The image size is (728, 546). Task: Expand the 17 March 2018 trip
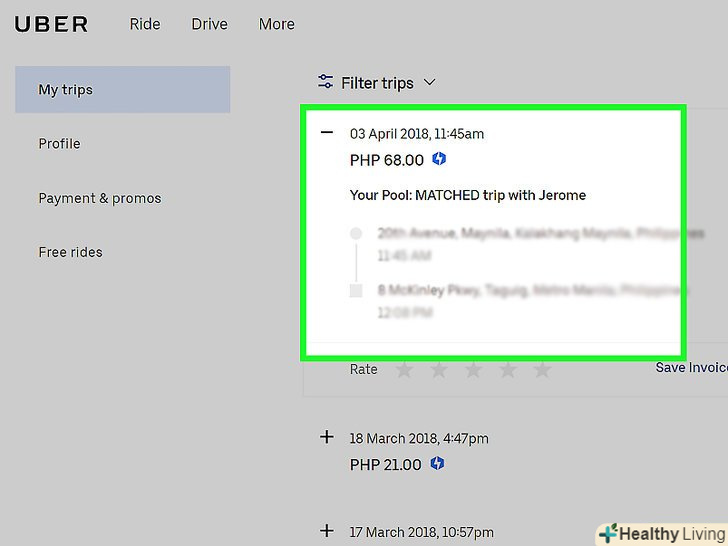[327, 531]
